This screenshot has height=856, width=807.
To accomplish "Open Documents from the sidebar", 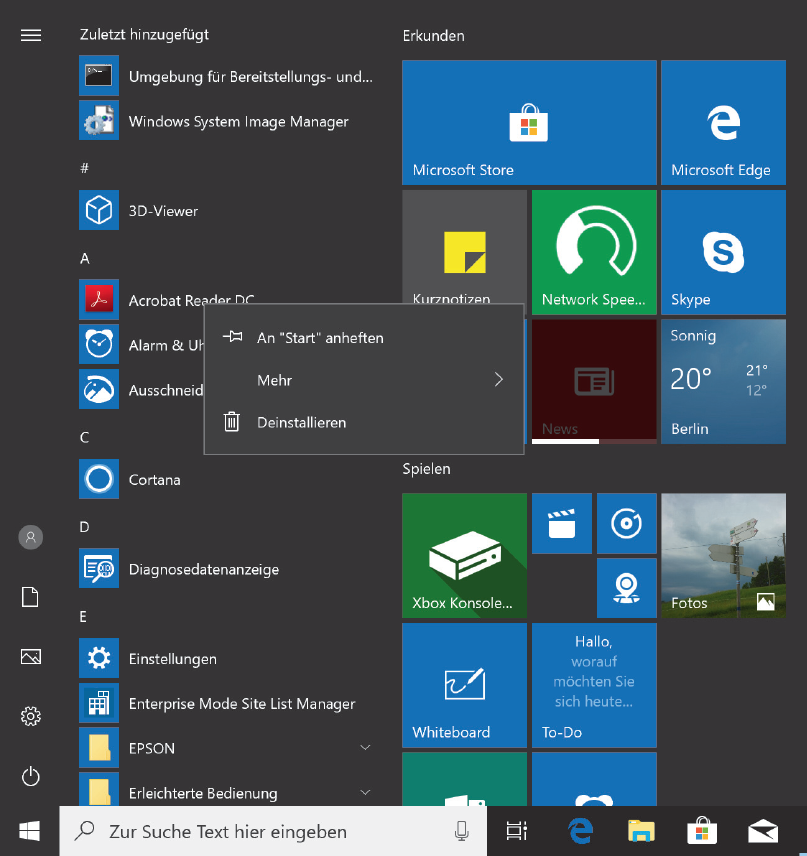I will coord(31,597).
